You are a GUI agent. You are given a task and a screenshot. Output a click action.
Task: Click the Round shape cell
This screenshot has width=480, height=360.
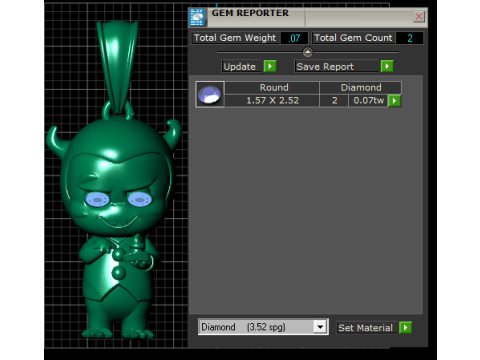click(x=272, y=88)
